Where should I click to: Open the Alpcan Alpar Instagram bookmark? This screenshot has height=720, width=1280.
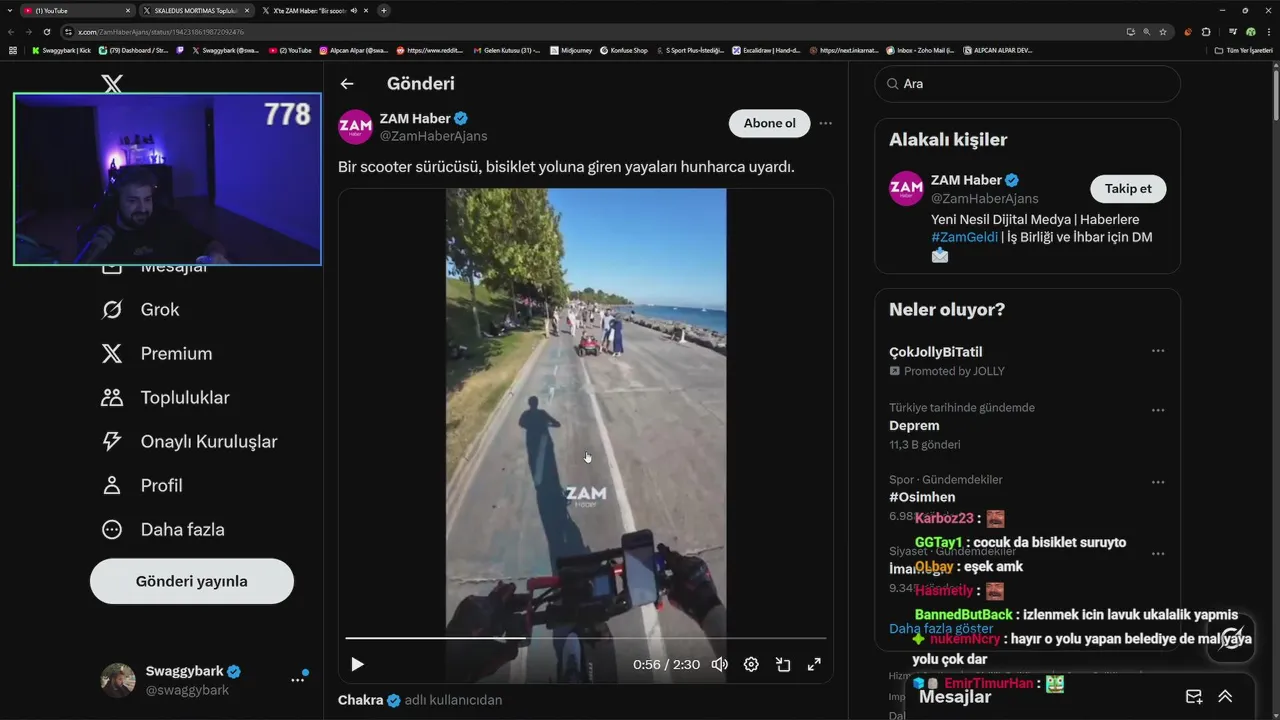pyautogui.click(x=354, y=50)
